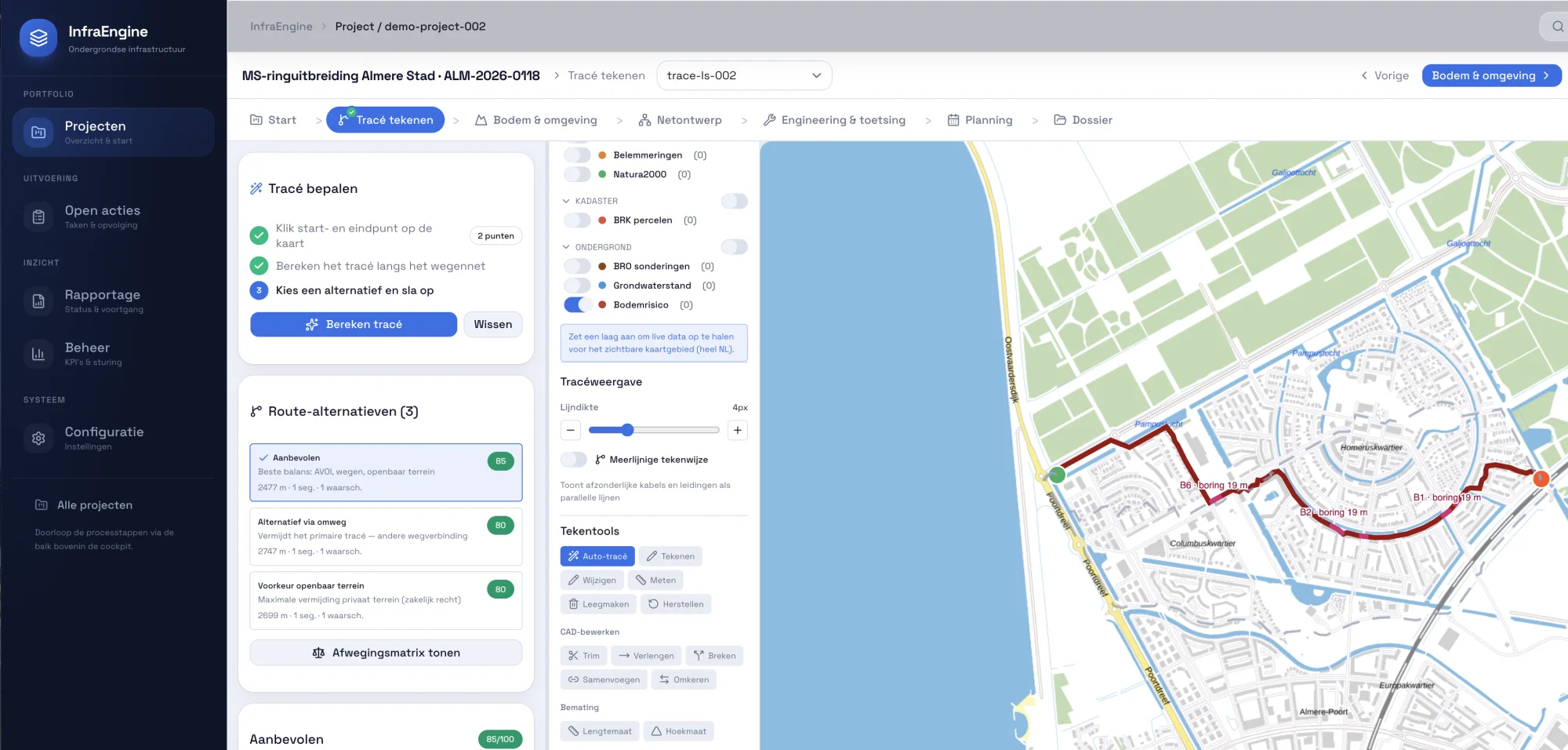Open Configuratie gear icon
The height and width of the screenshot is (750, 1568).
[x=38, y=439]
